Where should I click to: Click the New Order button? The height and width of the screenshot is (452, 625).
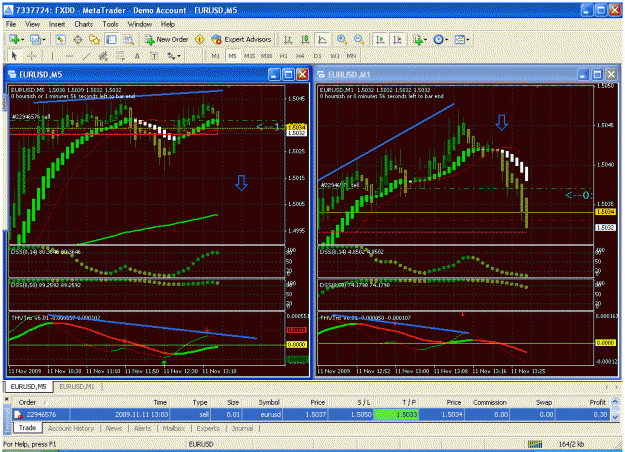(x=166, y=39)
